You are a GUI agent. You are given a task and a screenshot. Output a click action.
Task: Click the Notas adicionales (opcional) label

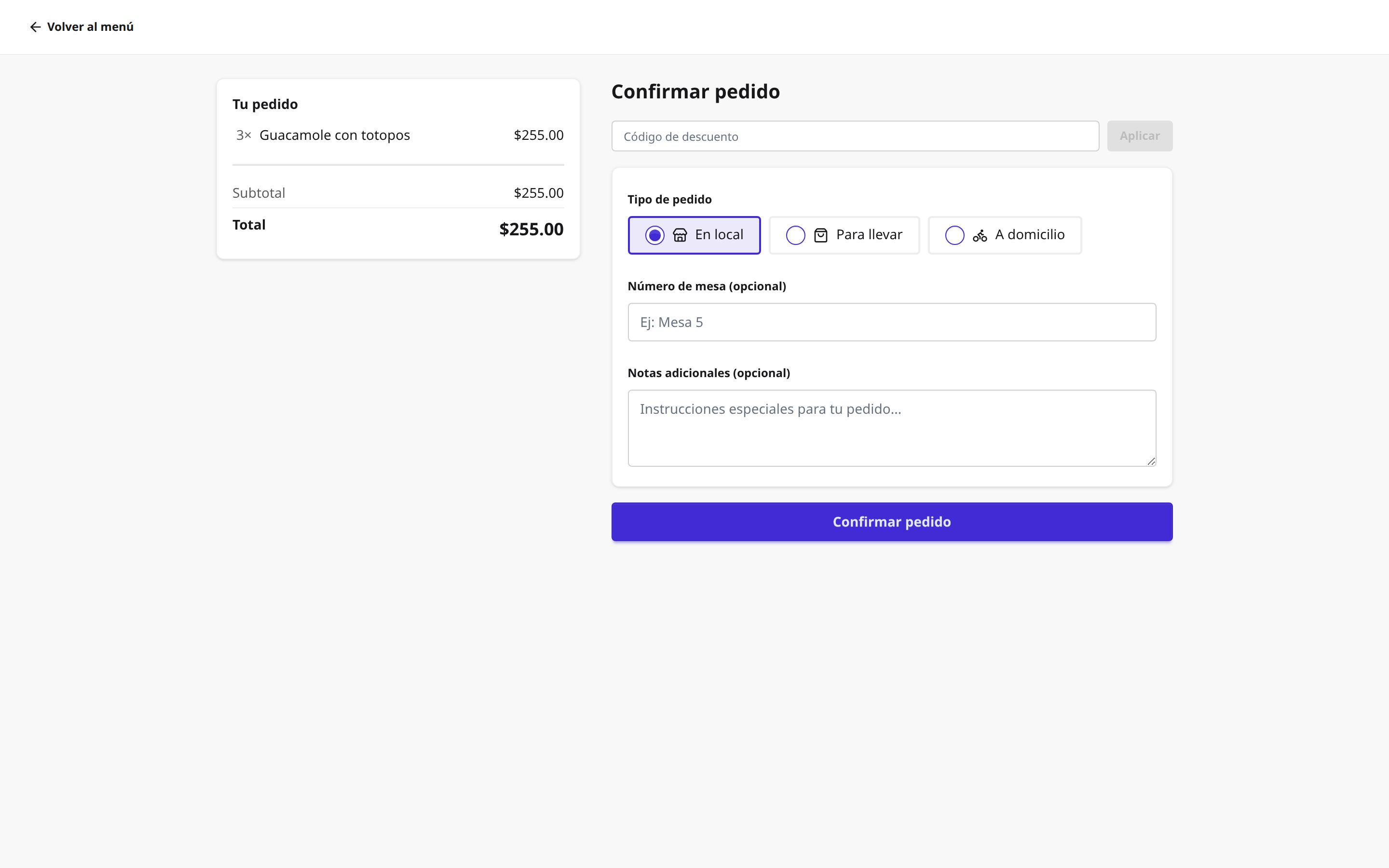(x=709, y=373)
